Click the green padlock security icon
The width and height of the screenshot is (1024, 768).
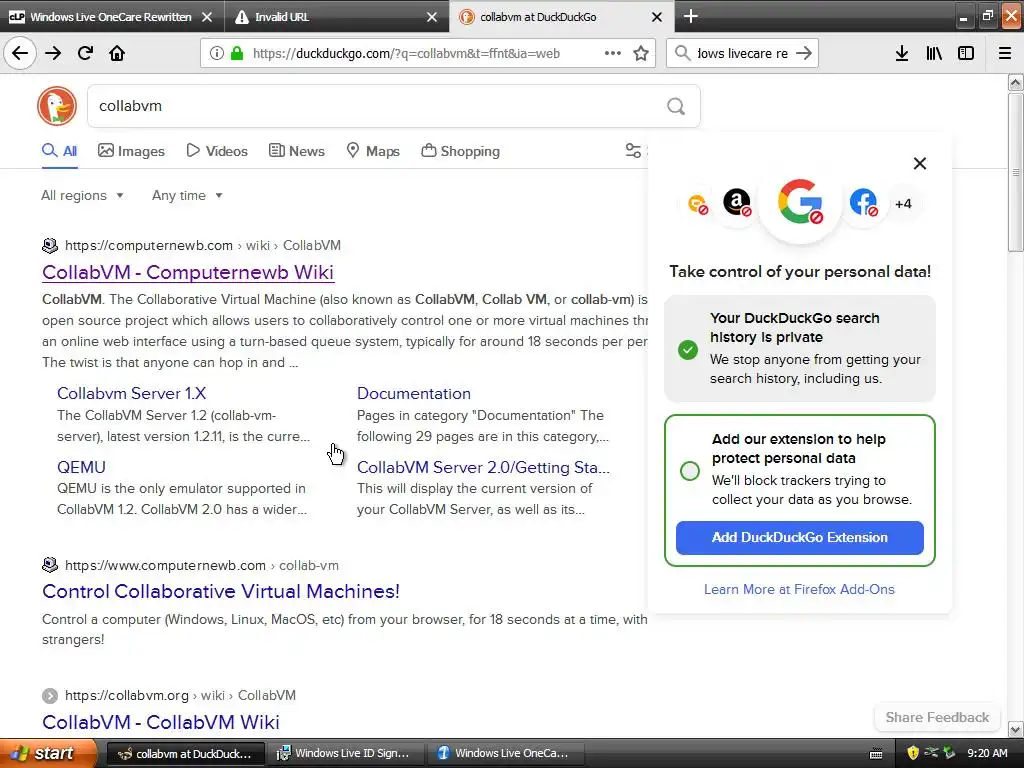pyautogui.click(x=237, y=53)
